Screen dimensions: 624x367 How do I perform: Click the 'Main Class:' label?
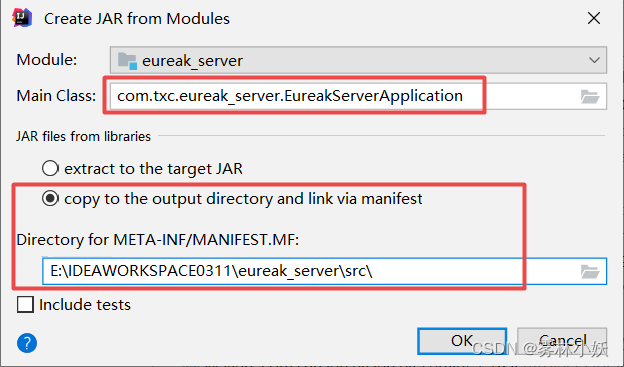click(56, 96)
